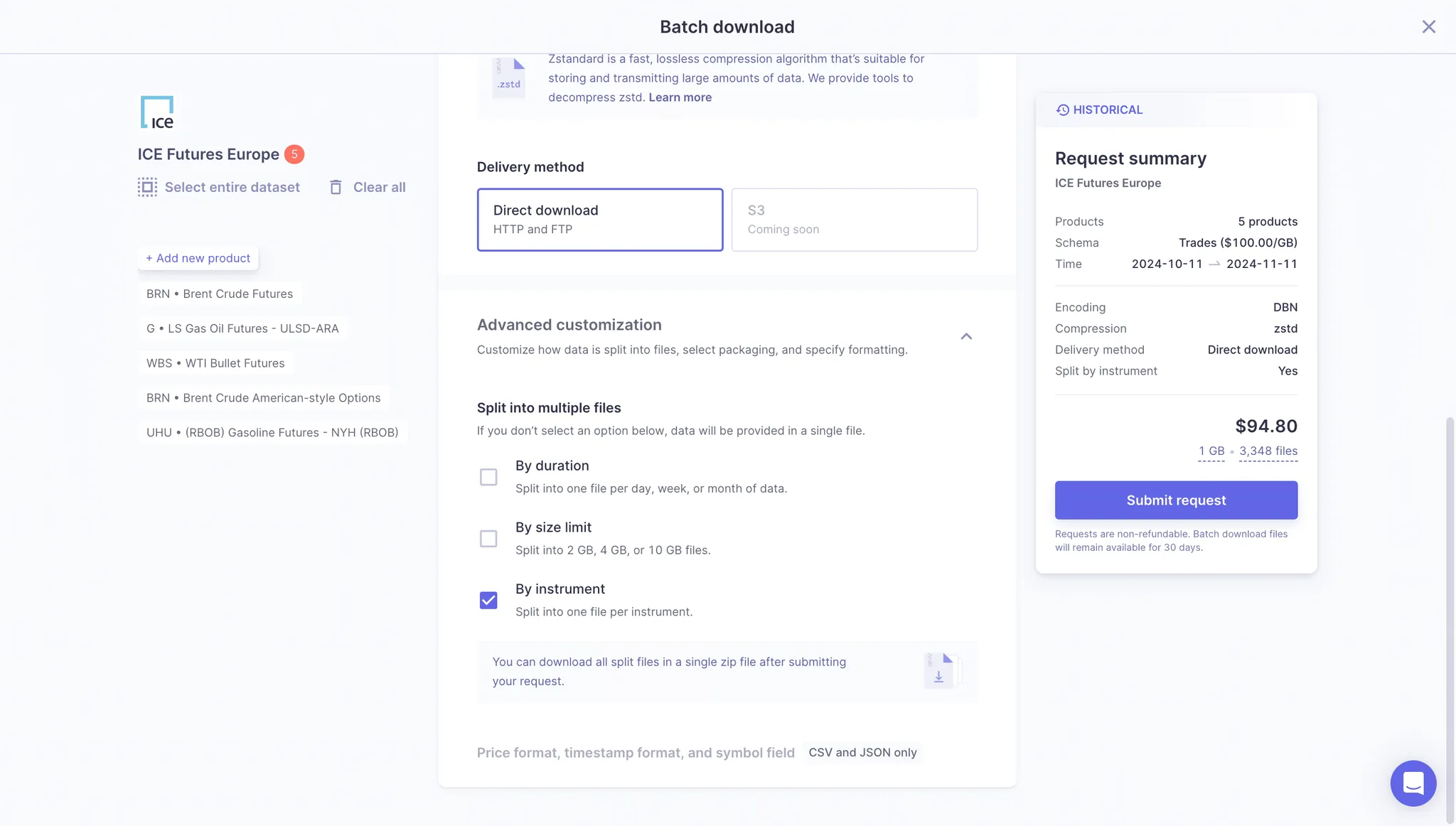
Task: Click the CSV and JSON only tag
Action: pos(862,753)
